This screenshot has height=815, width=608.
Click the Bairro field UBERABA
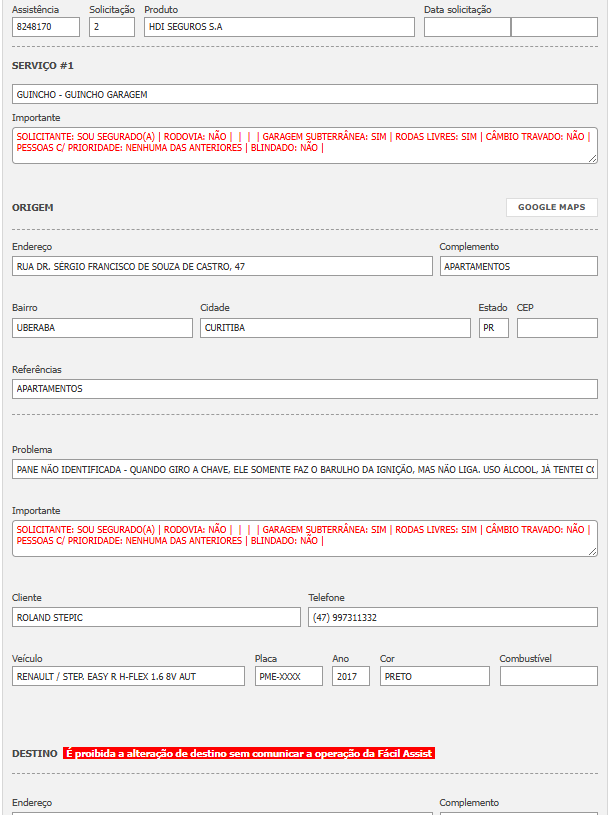pyautogui.click(x=102, y=328)
